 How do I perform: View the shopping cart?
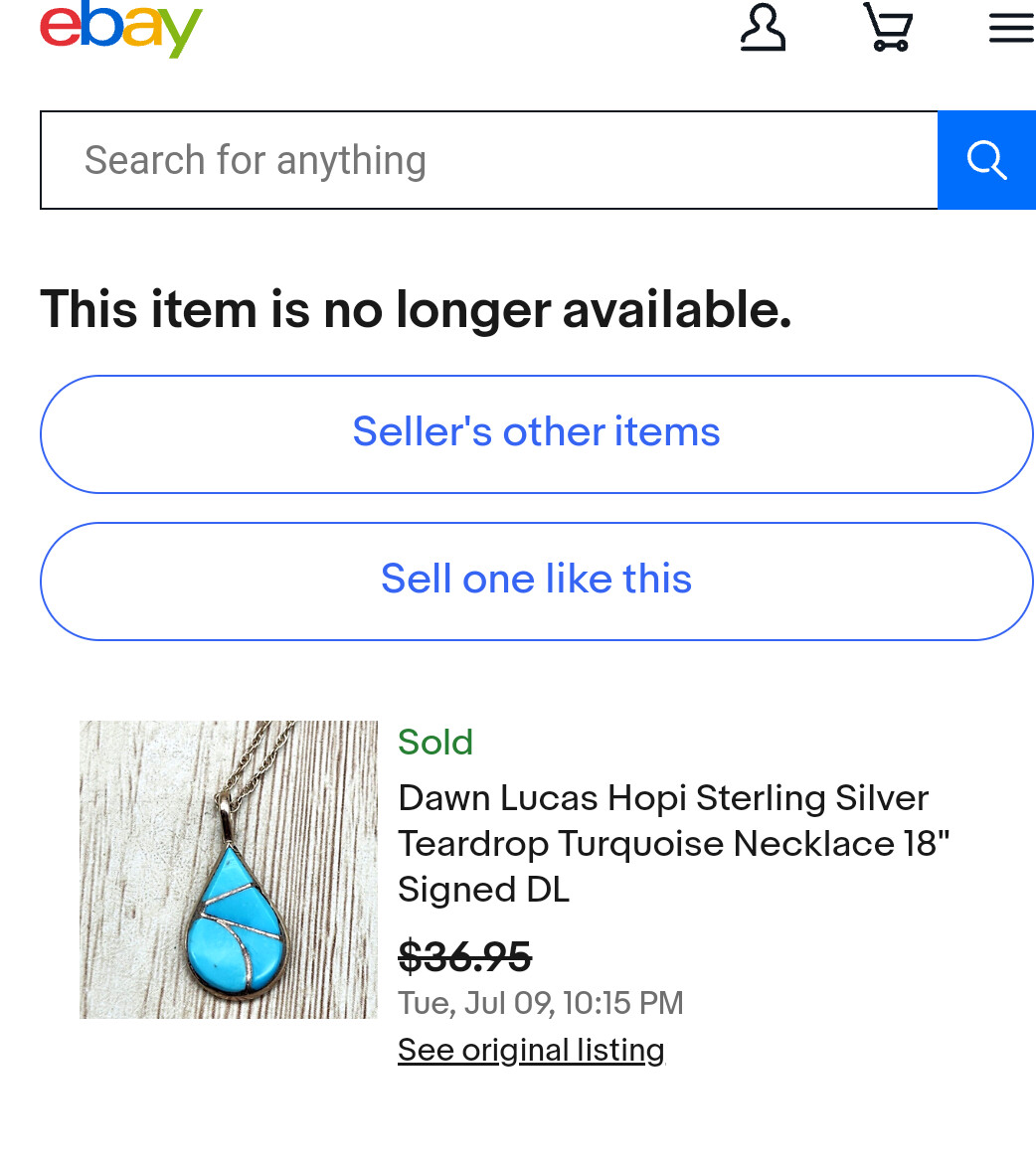[888, 27]
